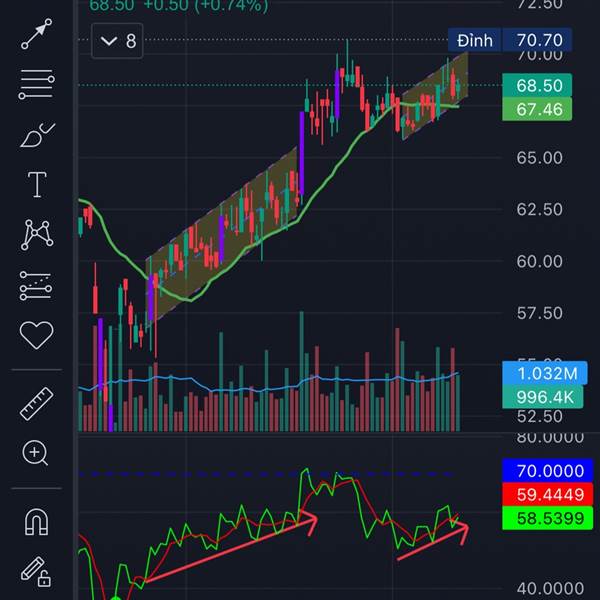Viewport: 600px width, 600px height.
Task: Click the red RSI value 59.4449
Action: point(548,494)
